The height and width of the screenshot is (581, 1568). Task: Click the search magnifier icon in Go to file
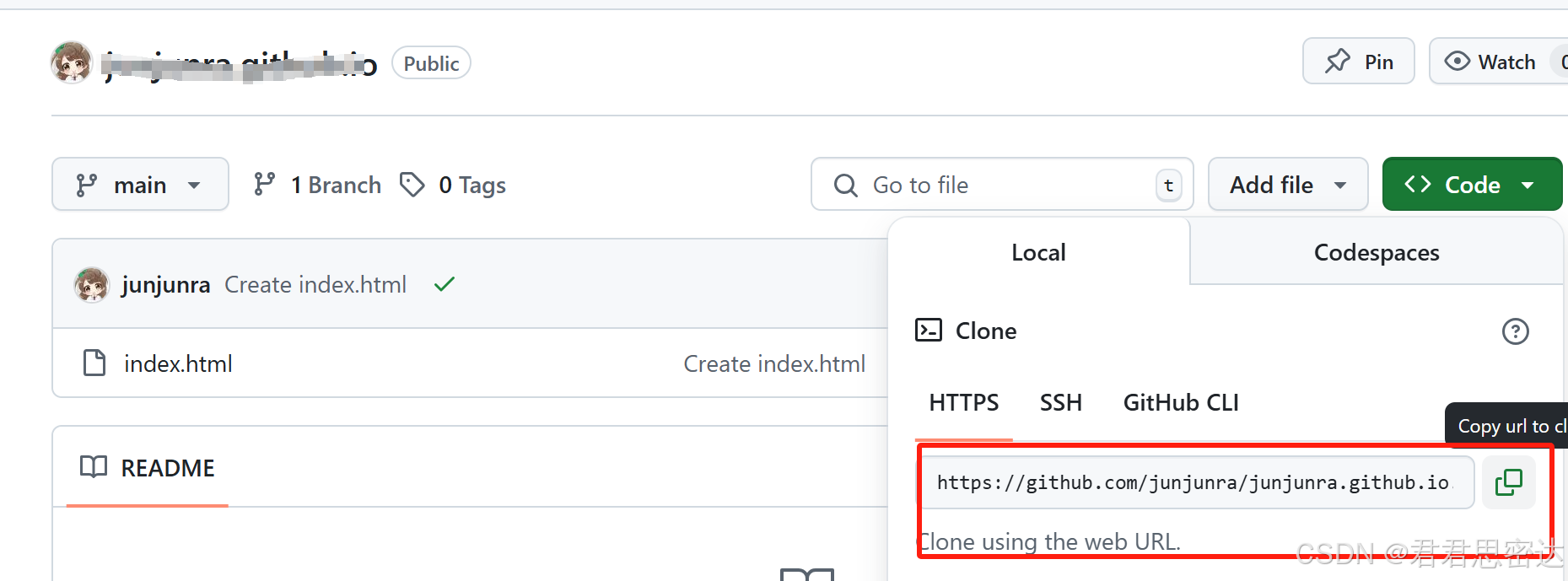click(845, 185)
